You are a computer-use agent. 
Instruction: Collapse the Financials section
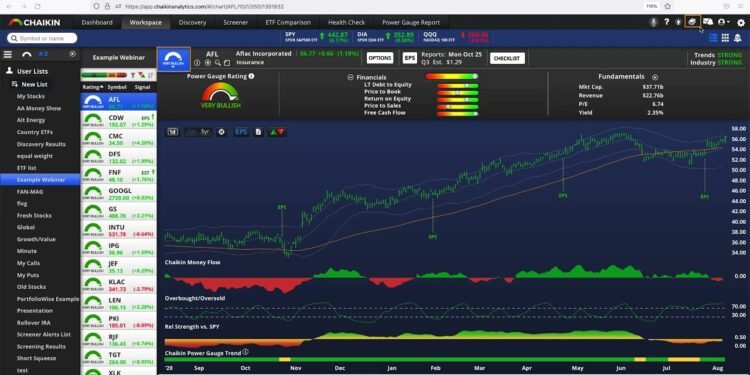(x=350, y=77)
